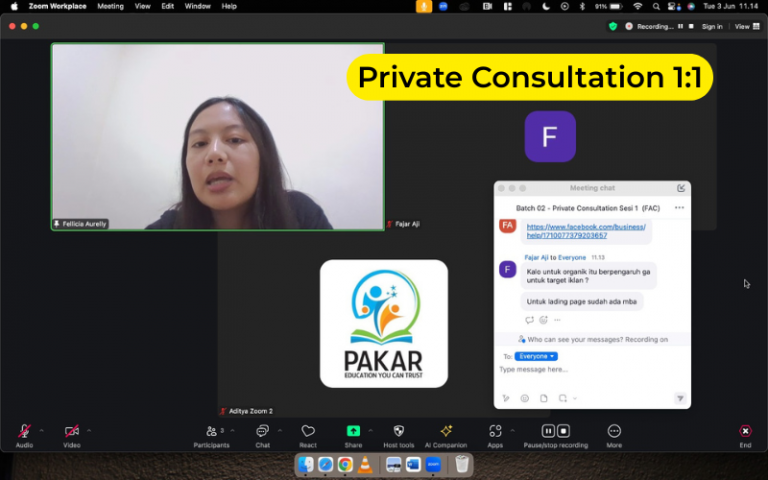Open VLC from the Dock

tap(364, 464)
